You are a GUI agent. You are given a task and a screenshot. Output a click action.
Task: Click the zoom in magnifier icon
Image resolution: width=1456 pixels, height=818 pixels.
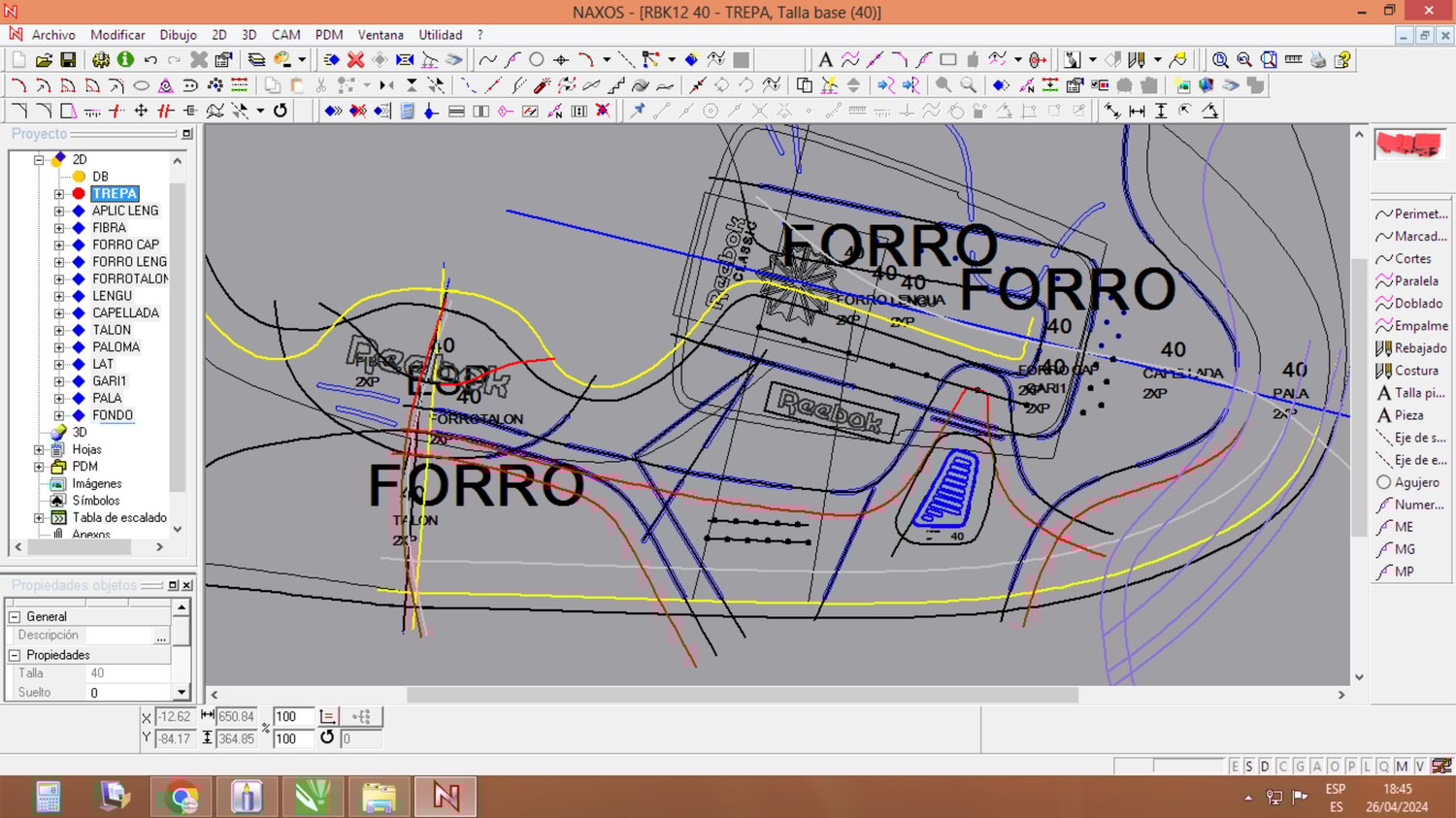pos(1220,59)
